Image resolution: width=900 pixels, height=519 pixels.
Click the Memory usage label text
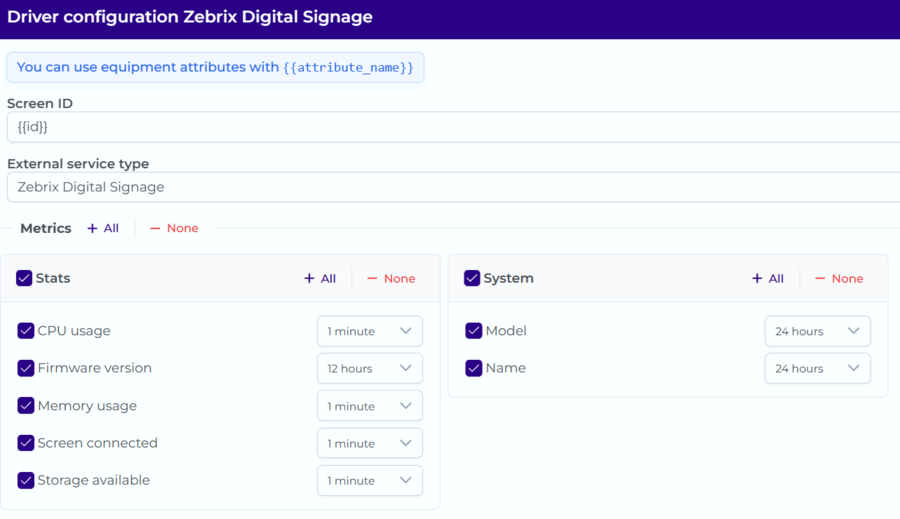(x=87, y=406)
